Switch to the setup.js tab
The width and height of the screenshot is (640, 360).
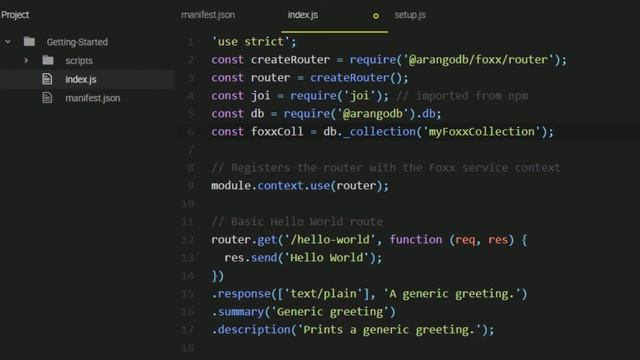[410, 15]
